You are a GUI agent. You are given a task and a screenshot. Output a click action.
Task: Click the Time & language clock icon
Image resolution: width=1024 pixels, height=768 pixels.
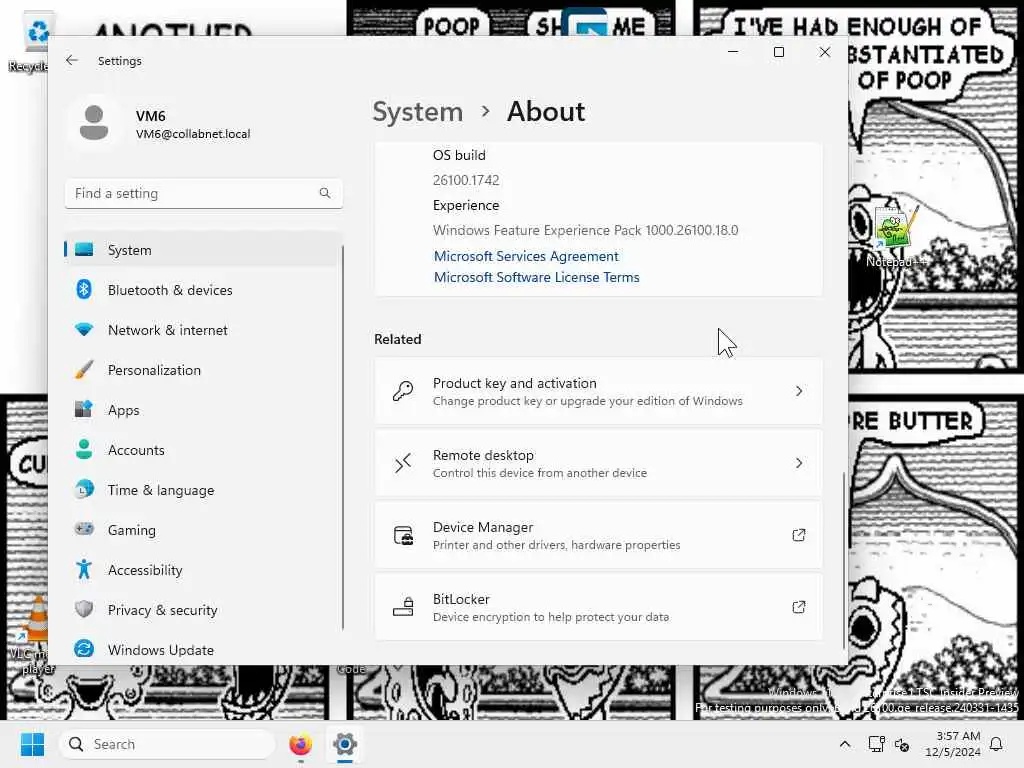tap(84, 489)
